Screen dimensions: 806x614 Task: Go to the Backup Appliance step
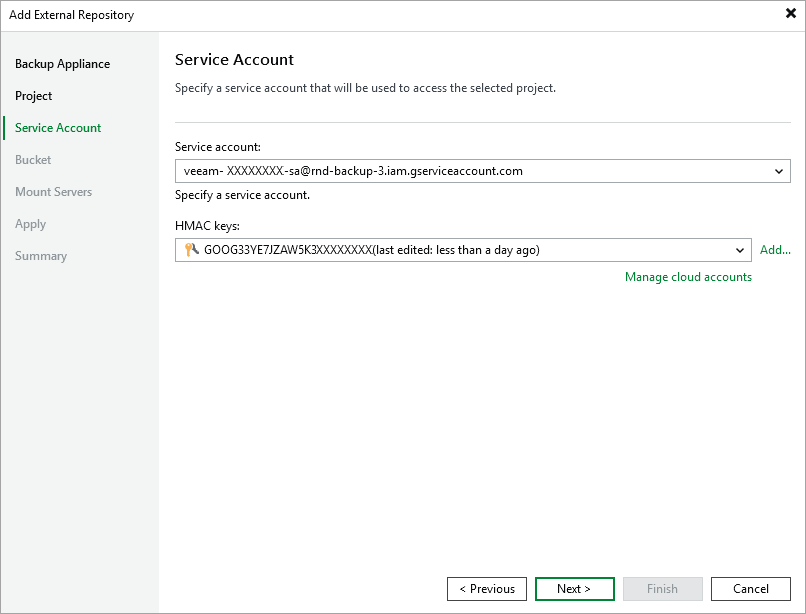(x=62, y=64)
